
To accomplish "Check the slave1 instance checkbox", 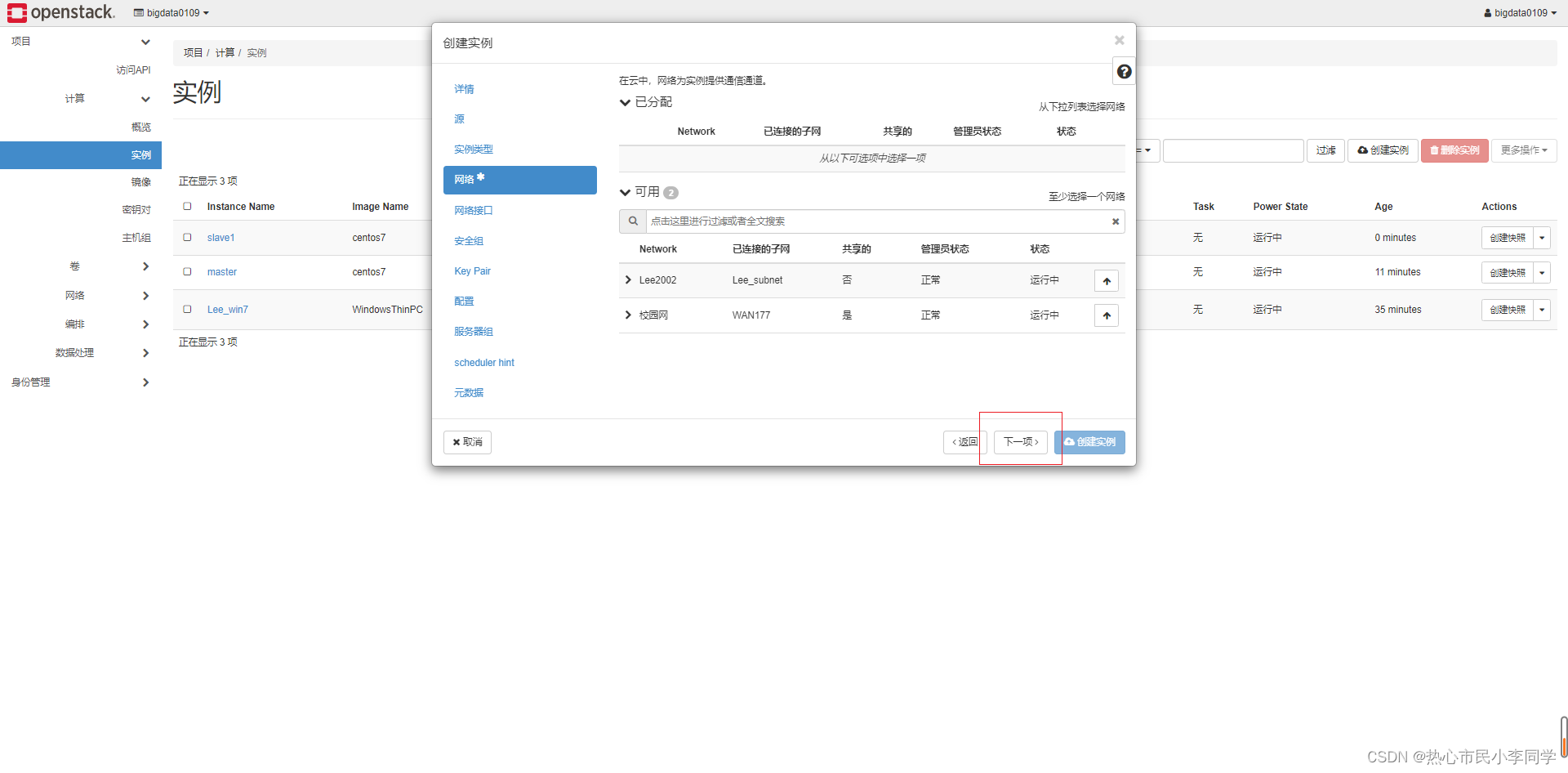I will [x=187, y=237].
